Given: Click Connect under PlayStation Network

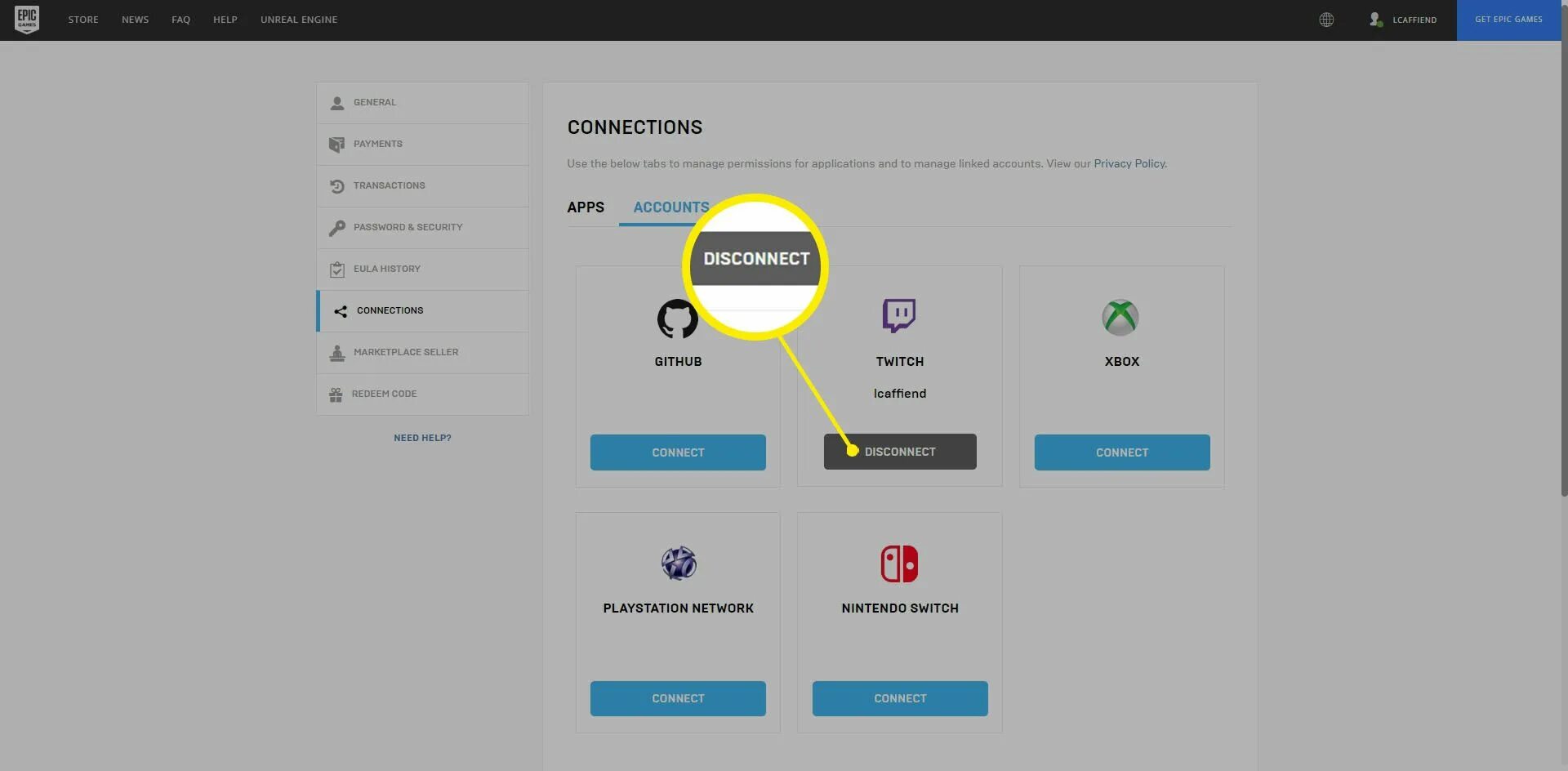Looking at the screenshot, I should [x=678, y=698].
